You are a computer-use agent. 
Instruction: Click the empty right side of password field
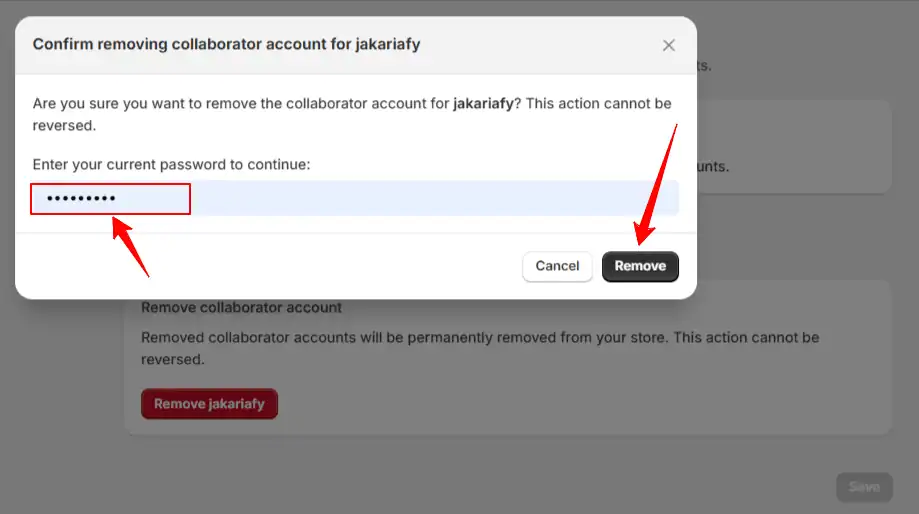pos(434,198)
